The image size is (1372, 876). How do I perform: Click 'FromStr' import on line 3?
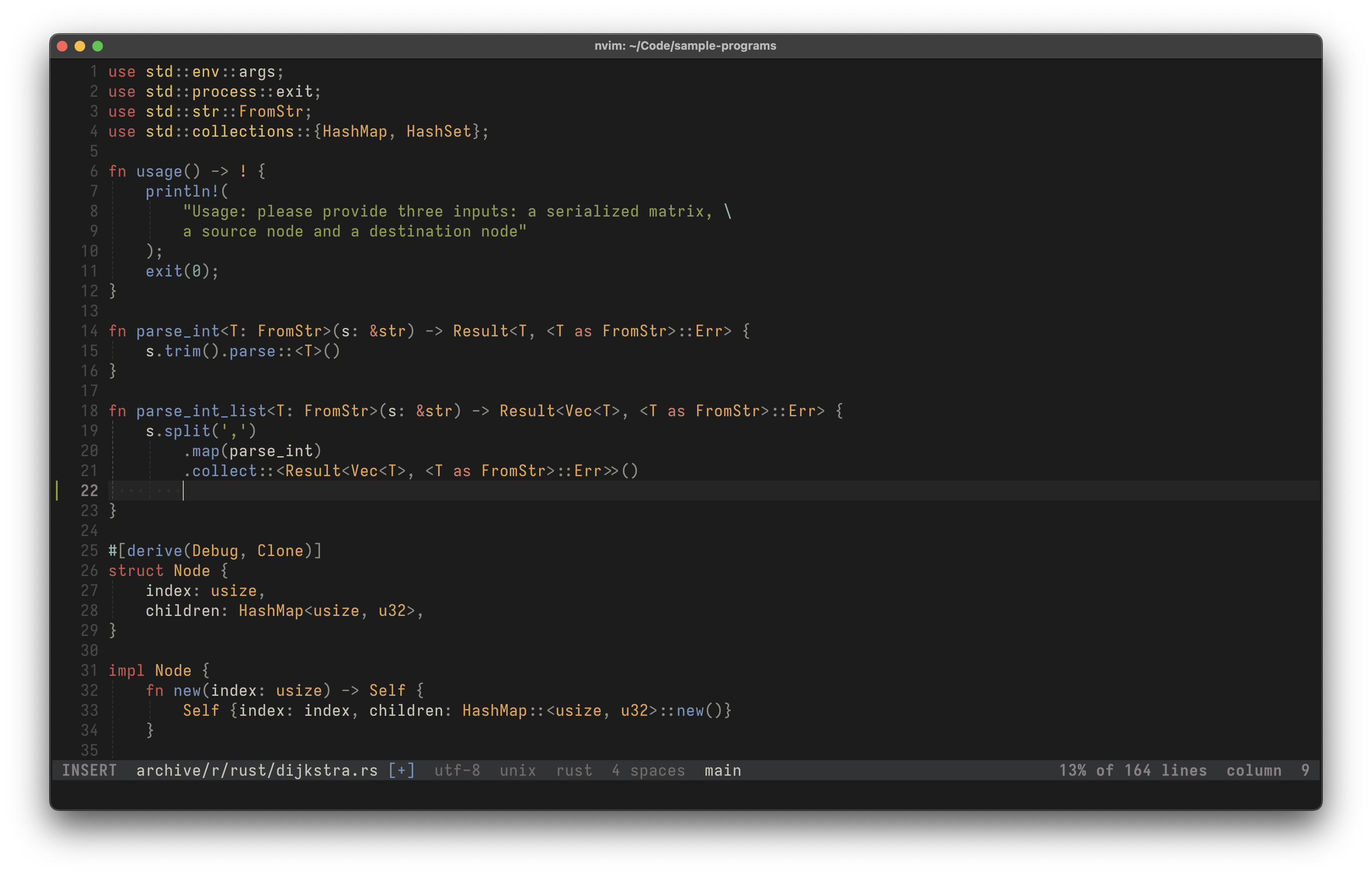point(271,112)
